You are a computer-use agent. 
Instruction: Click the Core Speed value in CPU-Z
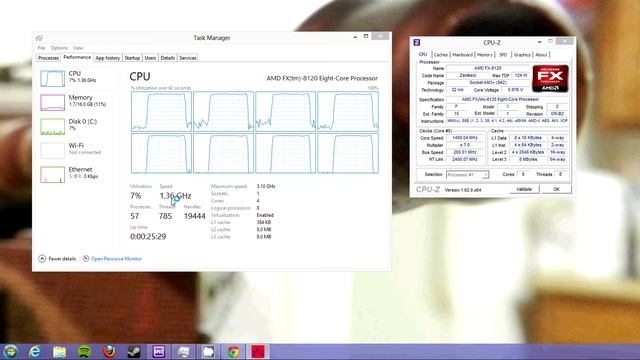pyautogui.click(x=465, y=138)
